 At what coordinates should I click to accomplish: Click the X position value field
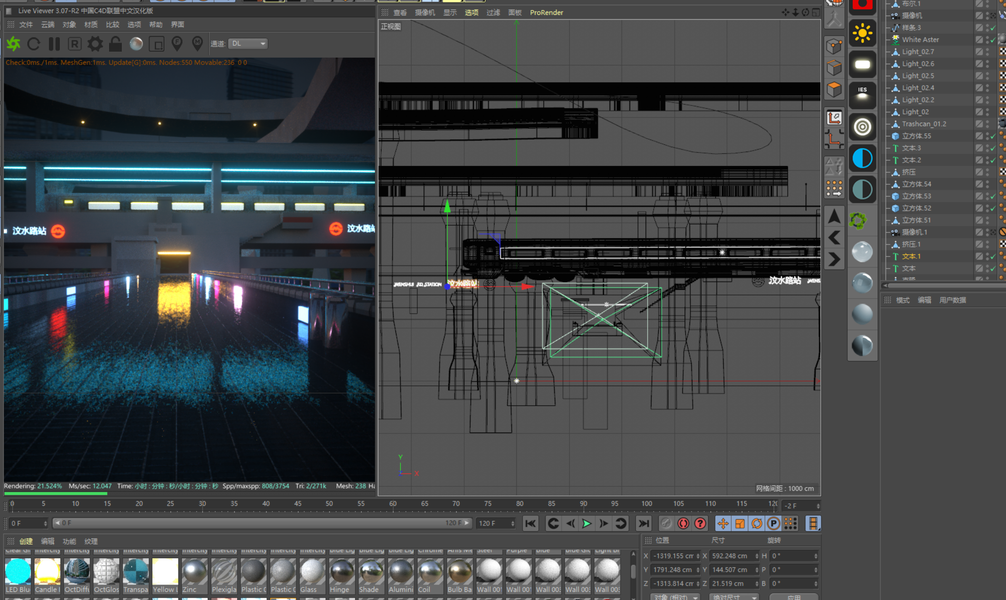click(x=675, y=556)
